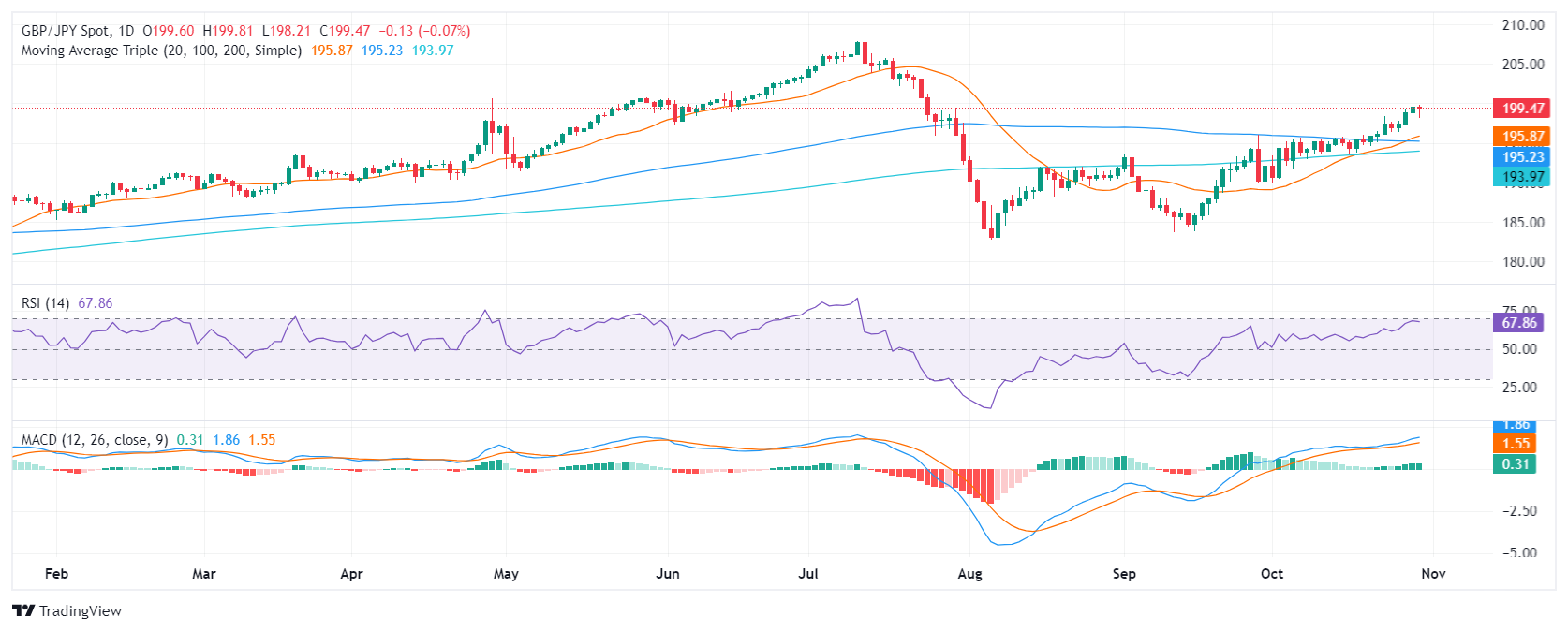Select the GBP/JPY Spot symbol title
1568x631 pixels.
[65, 31]
